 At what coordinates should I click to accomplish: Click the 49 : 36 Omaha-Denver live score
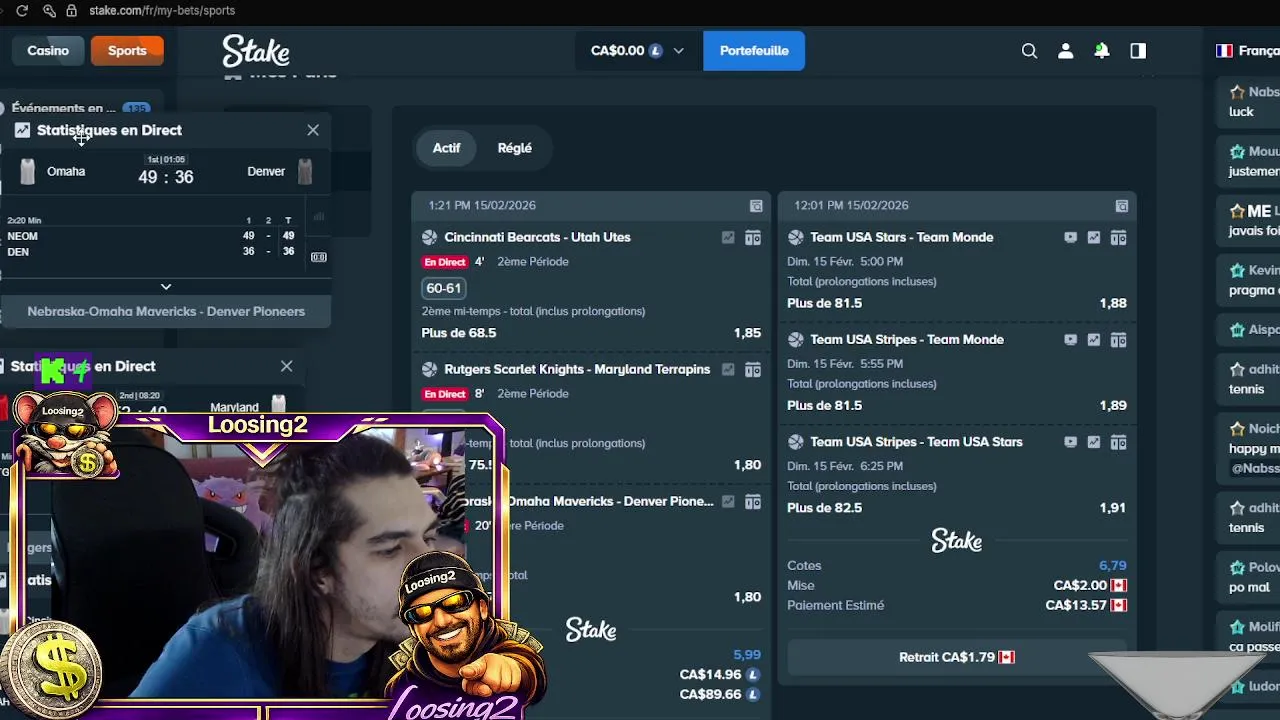coord(166,178)
